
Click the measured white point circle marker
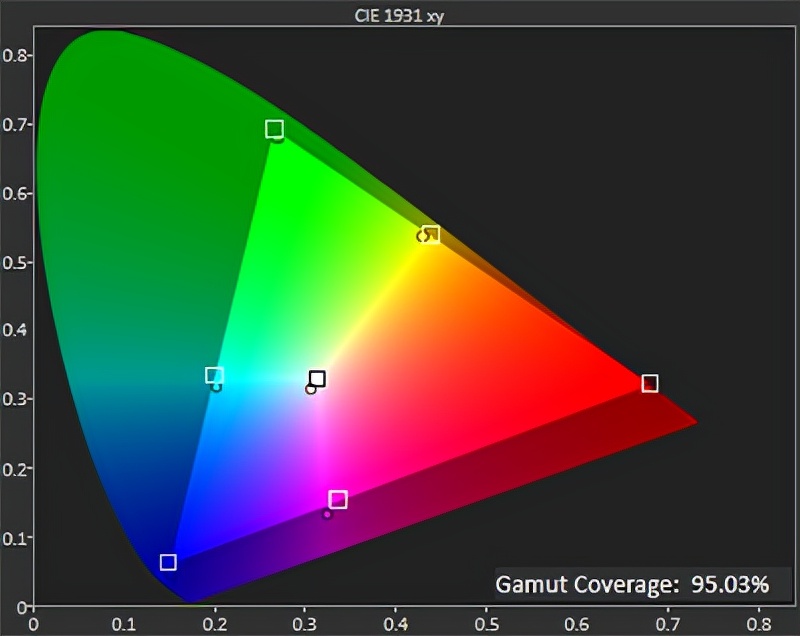point(310,390)
